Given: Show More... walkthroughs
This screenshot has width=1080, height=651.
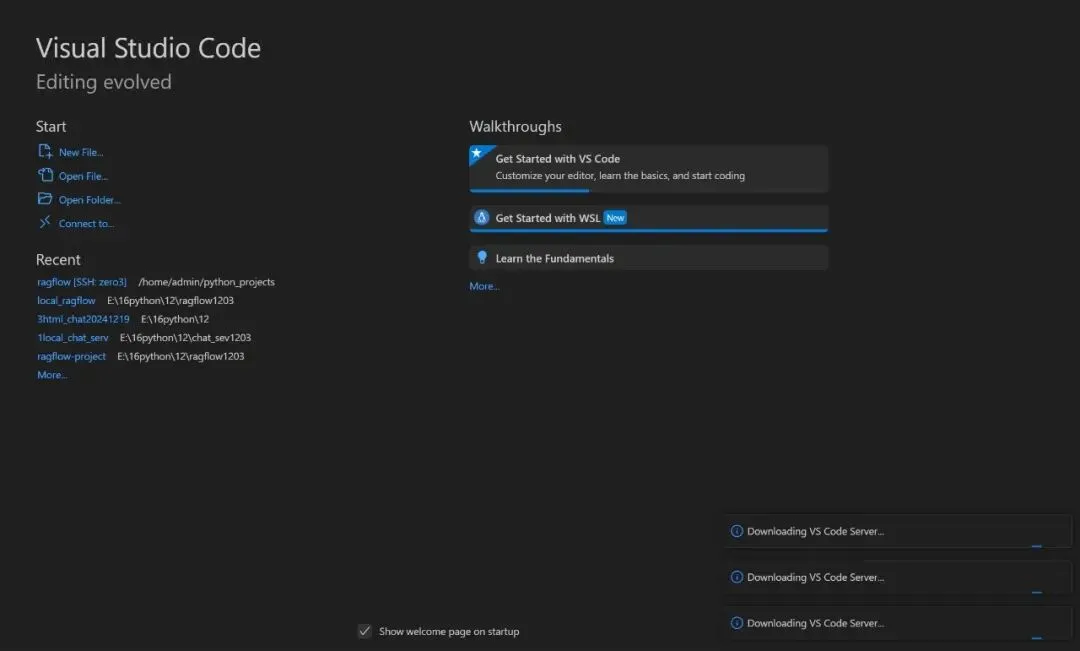Looking at the screenshot, I should [484, 286].
